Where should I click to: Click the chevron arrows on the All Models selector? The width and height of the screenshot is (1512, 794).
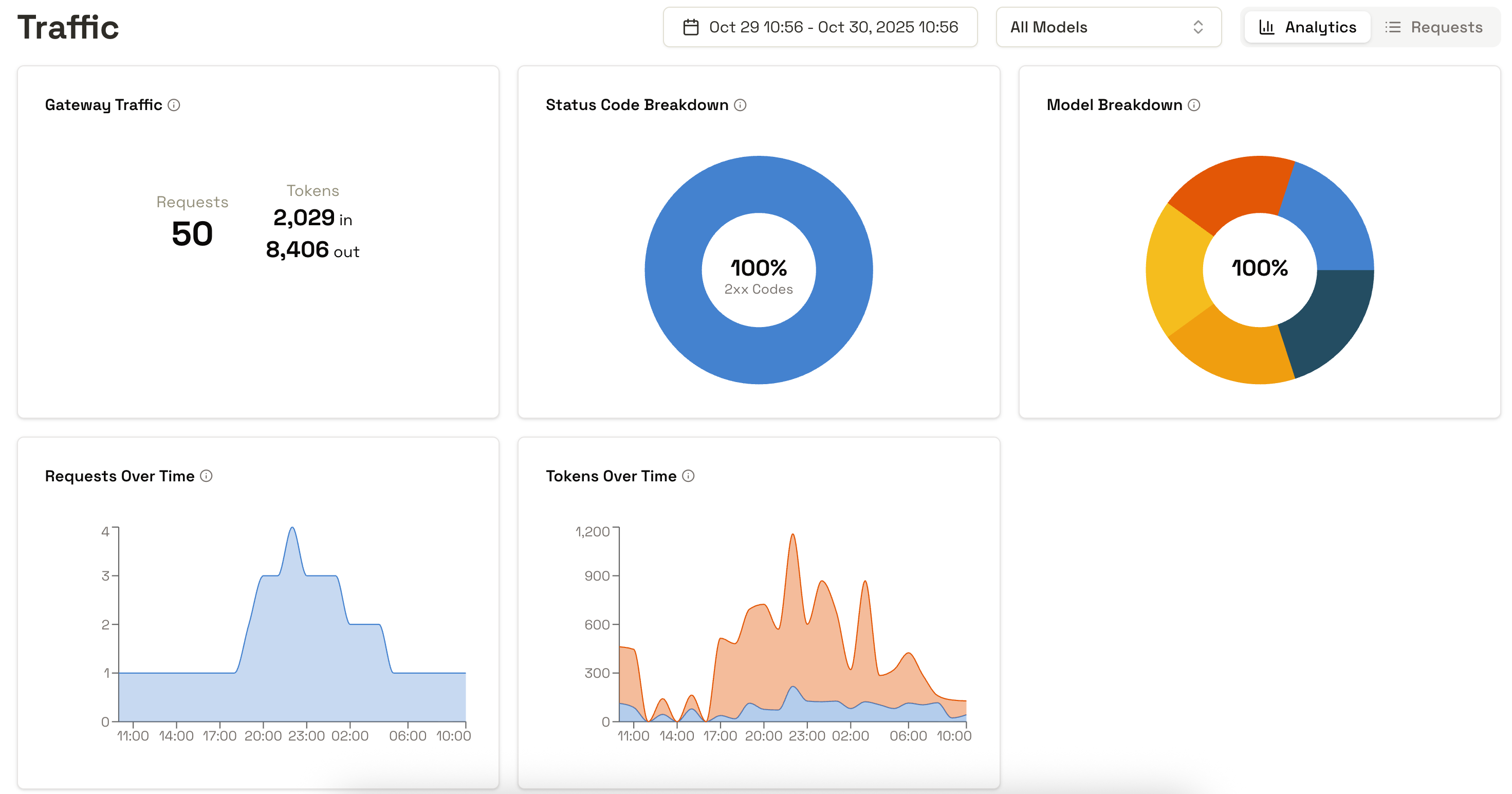(1198, 27)
